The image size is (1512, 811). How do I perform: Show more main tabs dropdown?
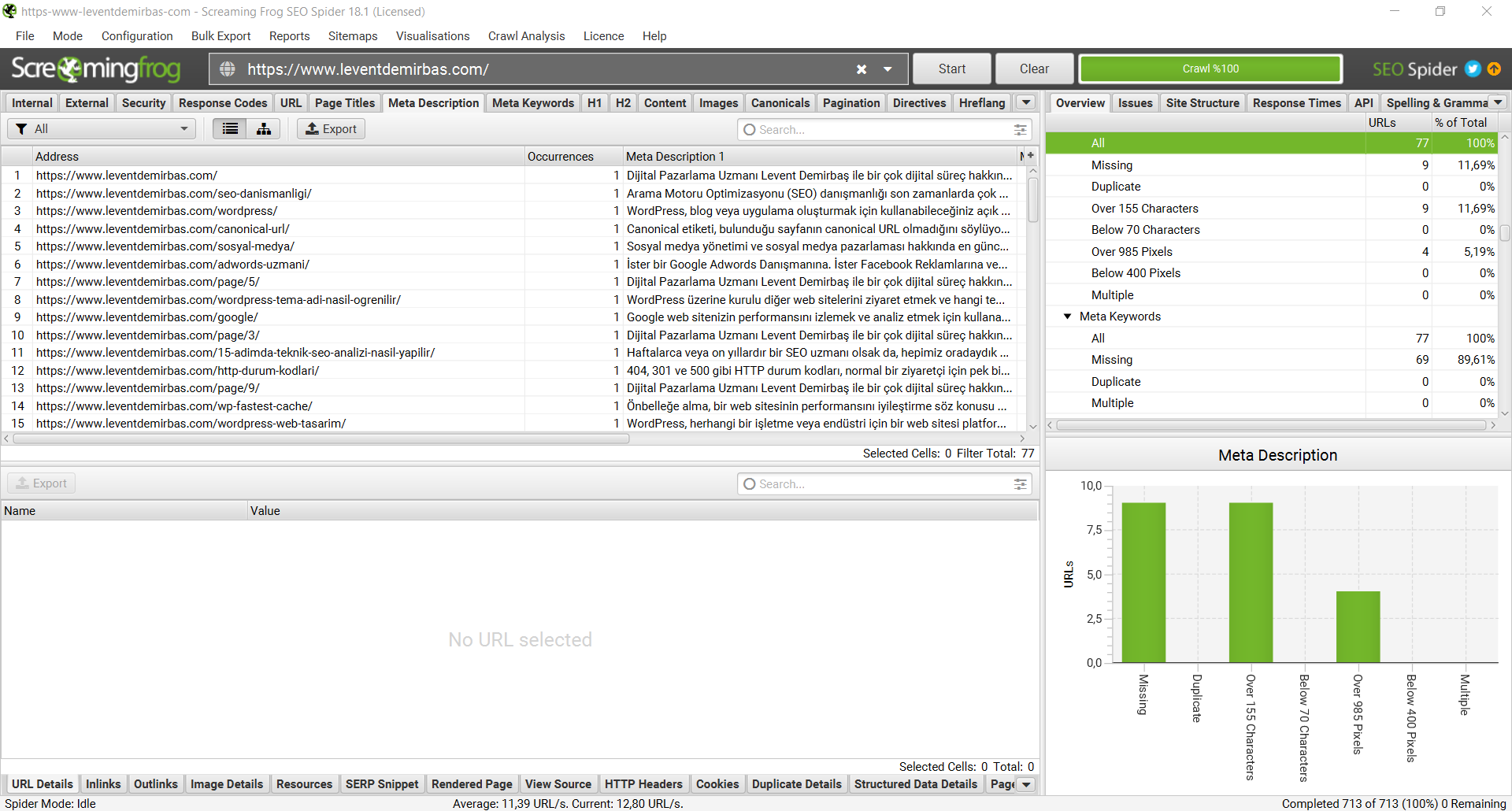pos(1025,102)
